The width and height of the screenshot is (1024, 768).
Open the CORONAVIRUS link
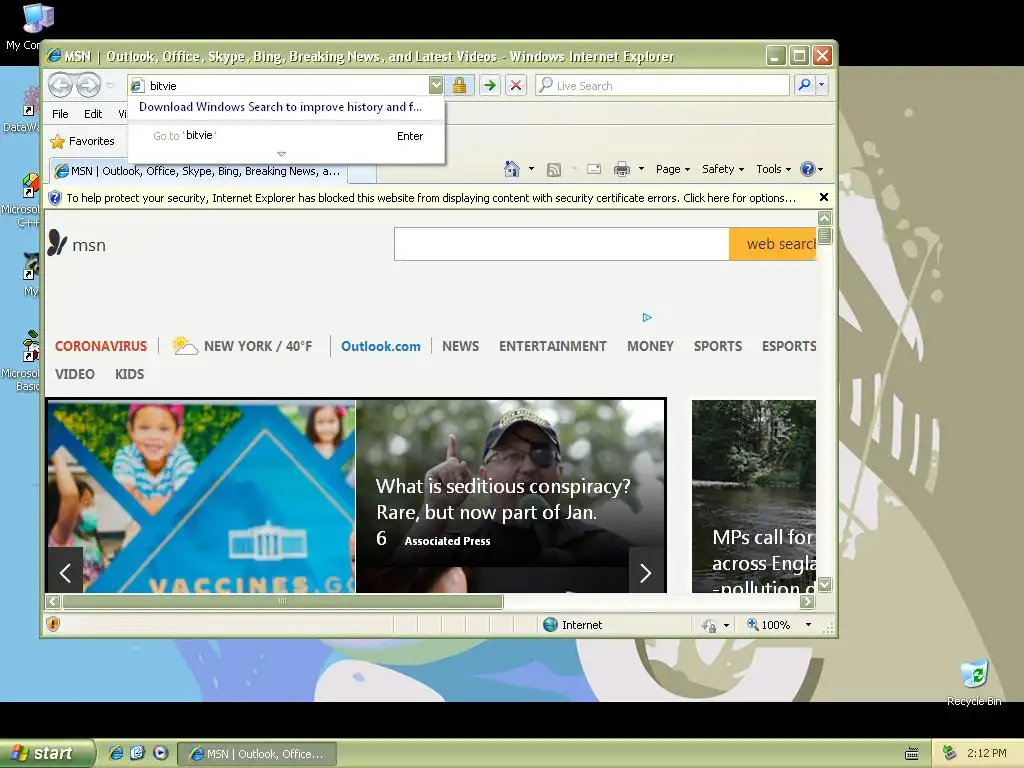pyautogui.click(x=101, y=346)
